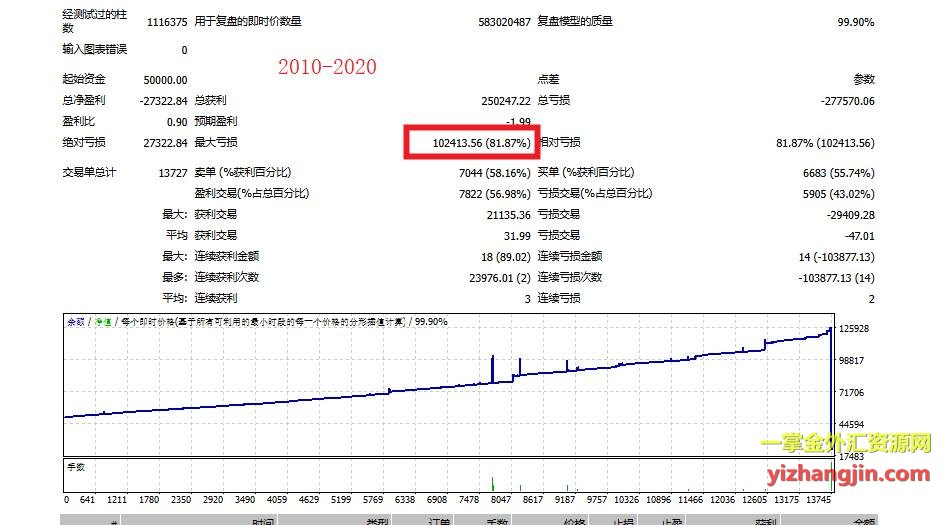The height and width of the screenshot is (525, 947).
Task: Click the 8047 tick on horizontal axis
Action: coord(500,498)
